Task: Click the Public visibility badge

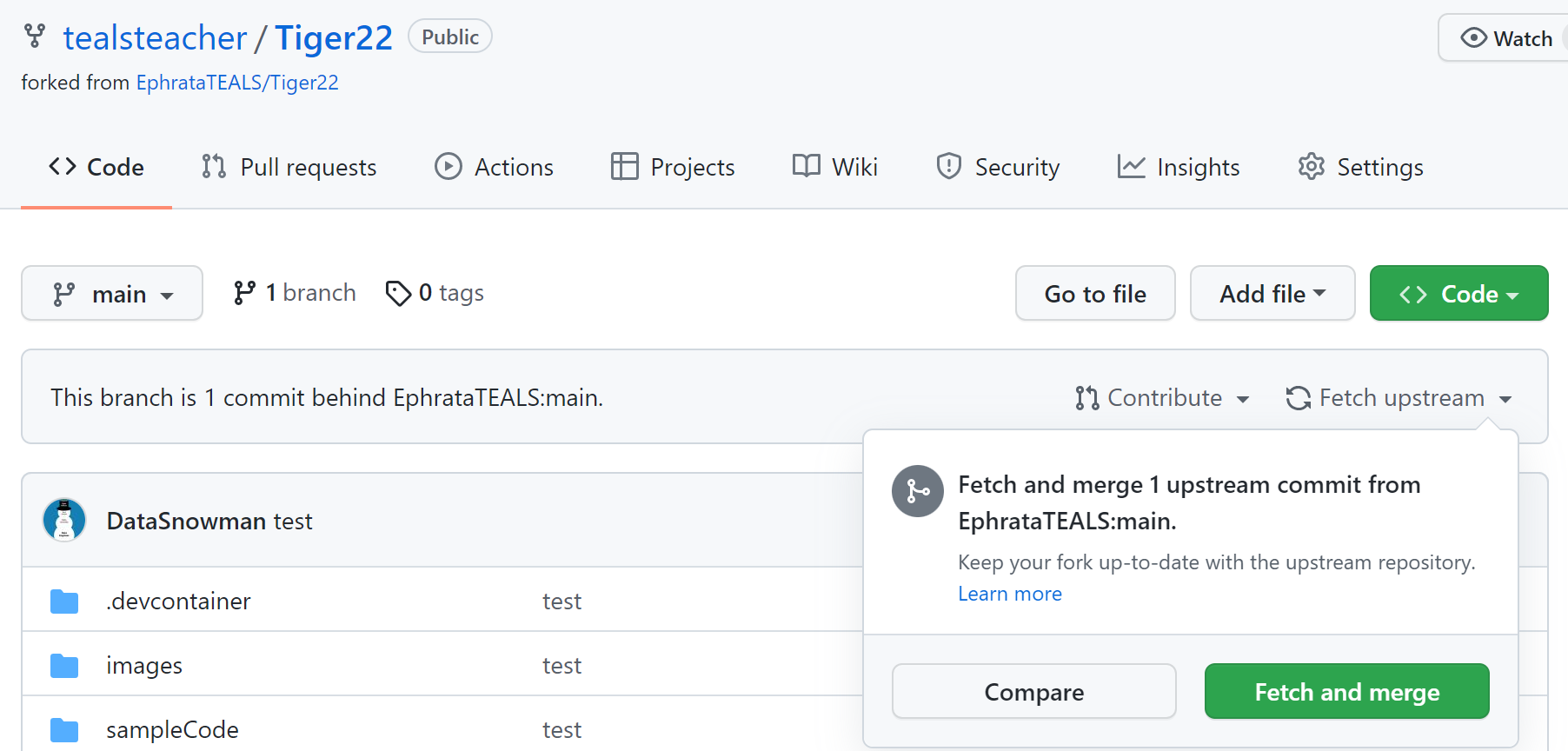Action: (x=450, y=37)
